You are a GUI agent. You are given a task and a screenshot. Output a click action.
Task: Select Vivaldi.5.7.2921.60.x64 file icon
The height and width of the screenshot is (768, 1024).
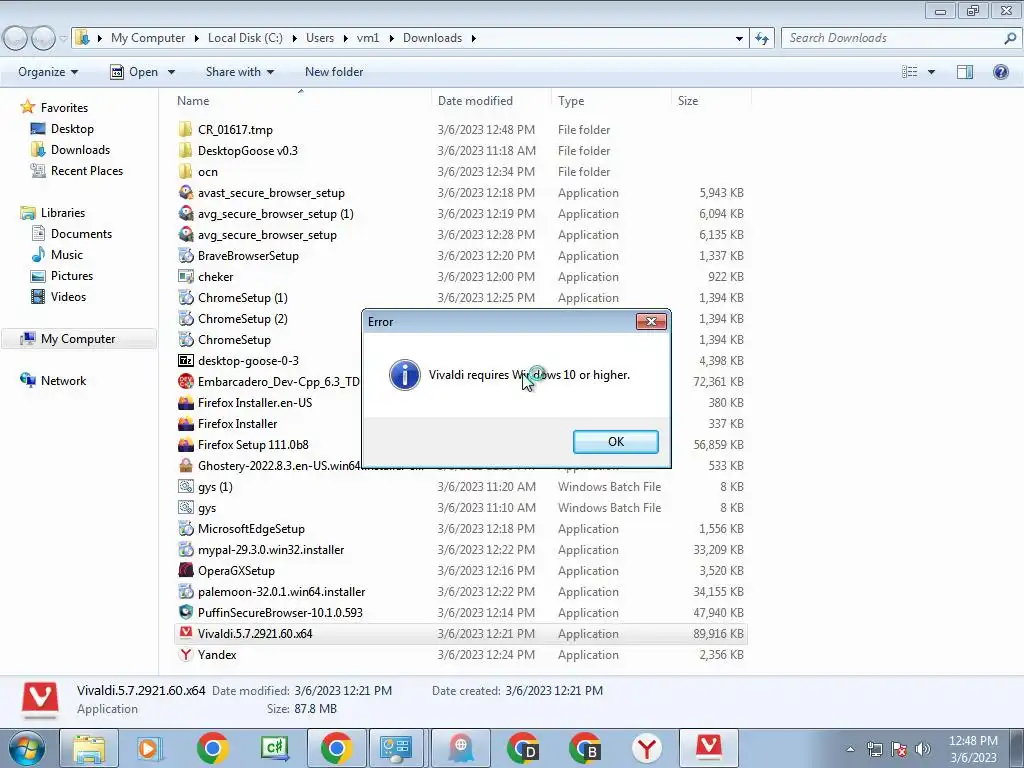pyautogui.click(x=185, y=633)
